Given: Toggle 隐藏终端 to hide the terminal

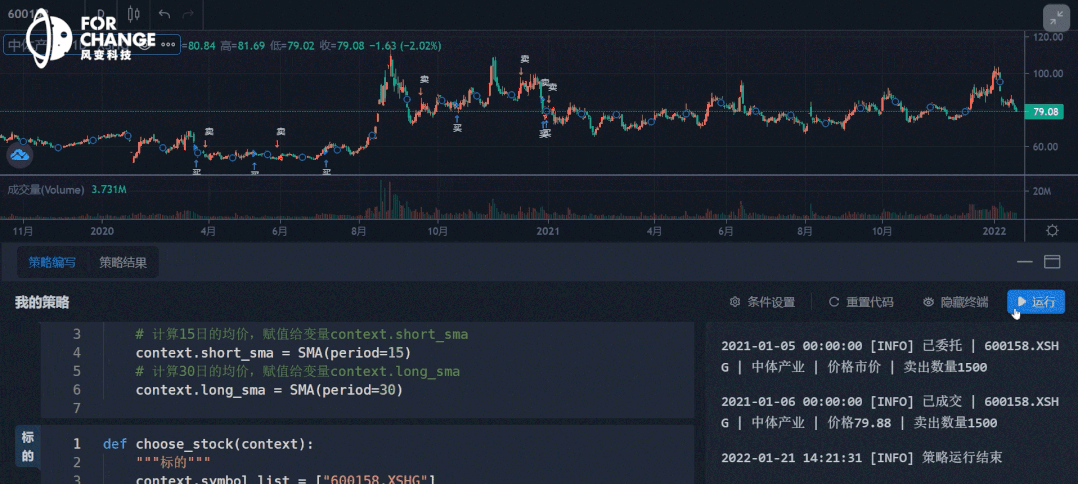Looking at the screenshot, I should [956, 302].
